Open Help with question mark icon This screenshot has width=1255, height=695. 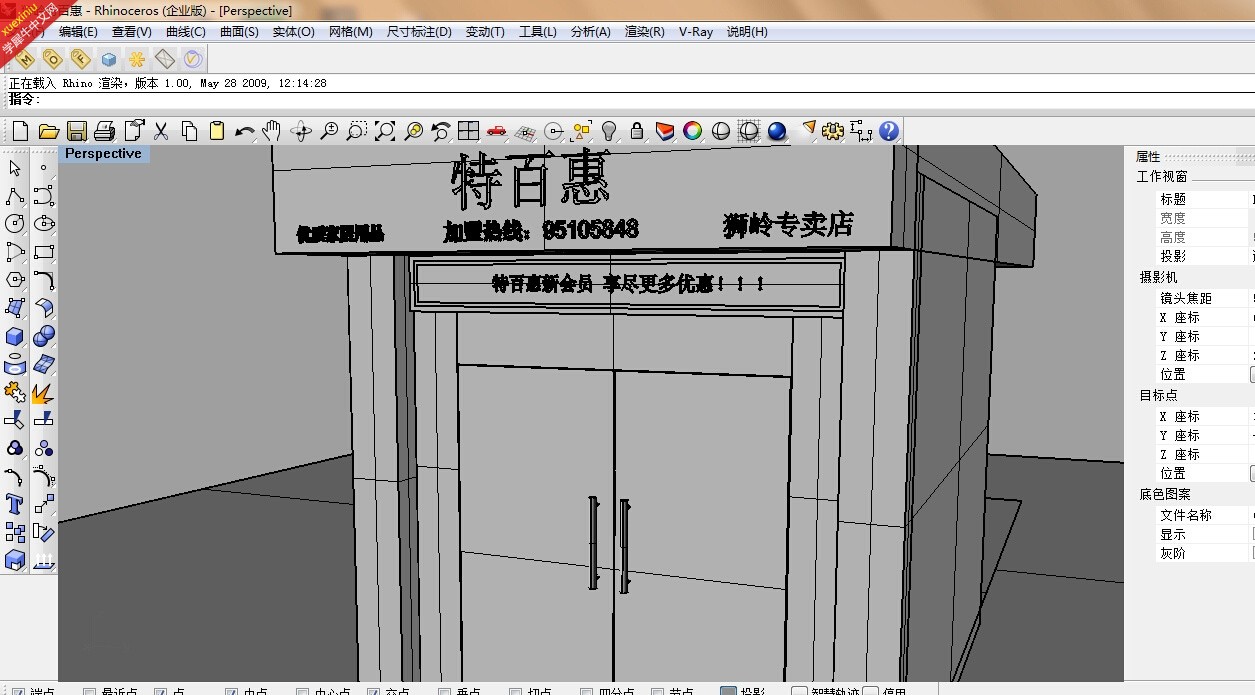click(889, 131)
